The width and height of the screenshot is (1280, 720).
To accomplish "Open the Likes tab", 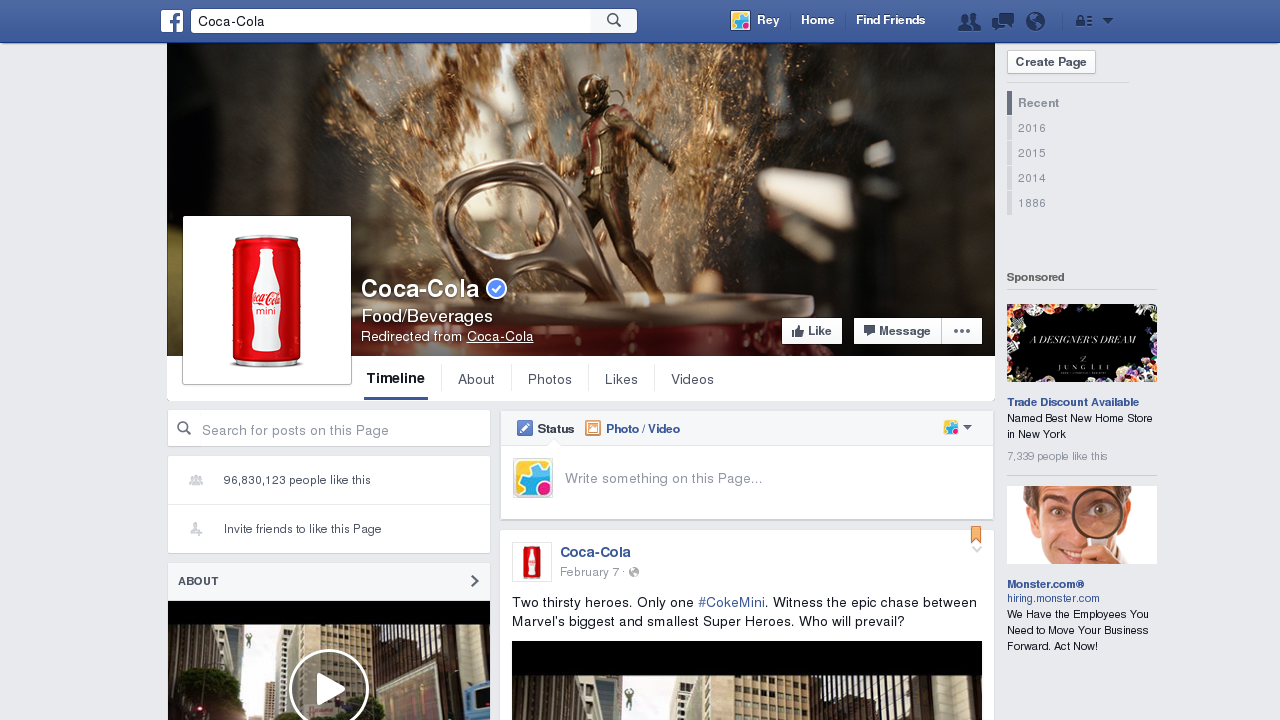I will tap(621, 379).
